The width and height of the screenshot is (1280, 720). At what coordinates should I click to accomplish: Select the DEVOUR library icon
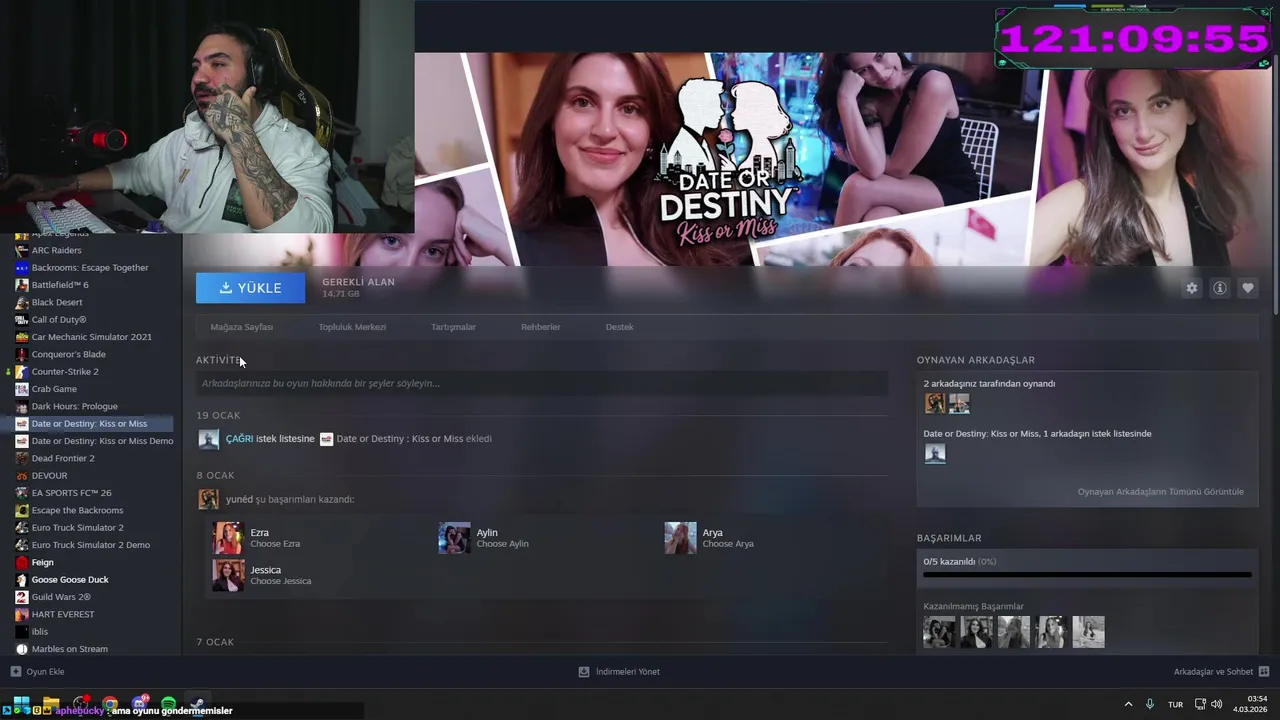22,476
